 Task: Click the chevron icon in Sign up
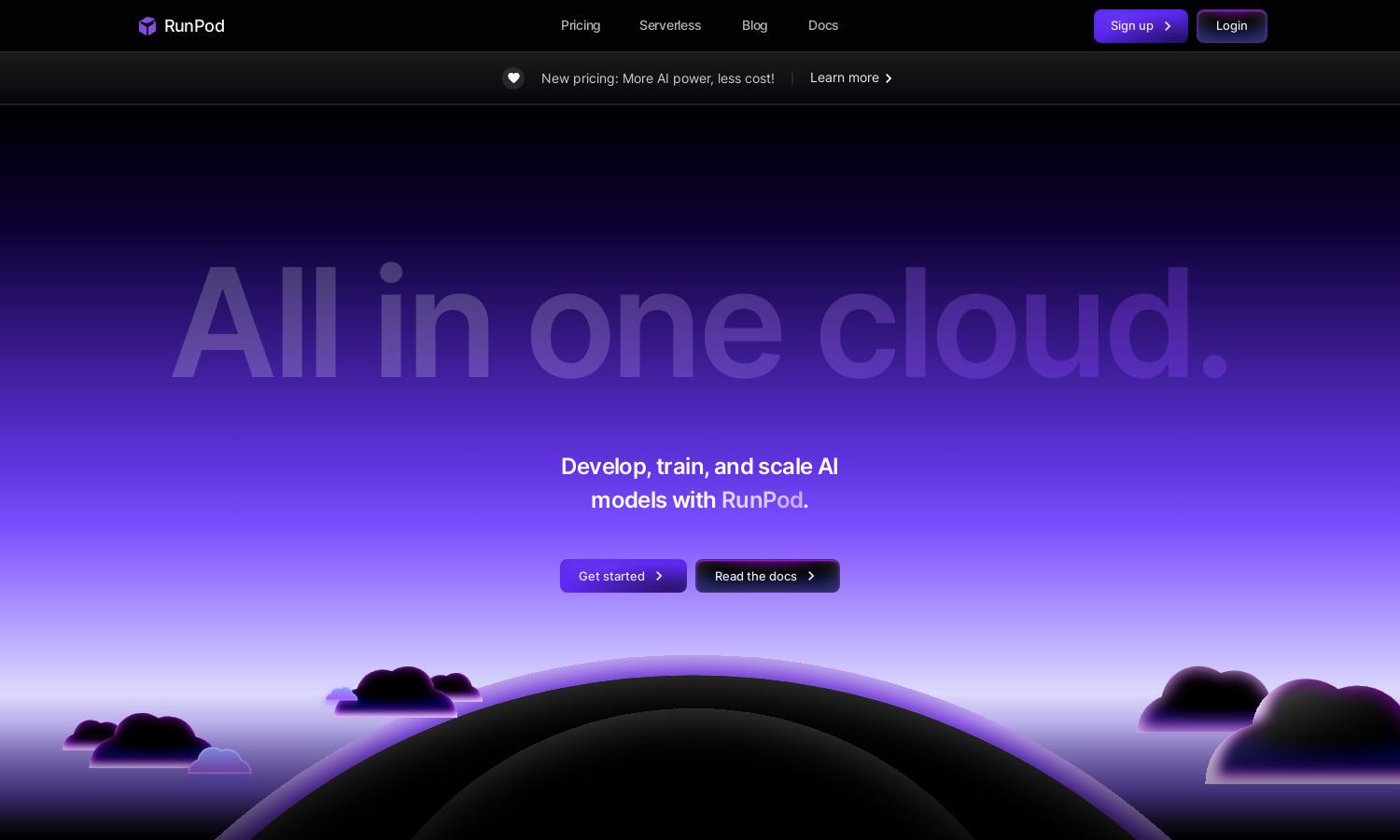(x=1168, y=26)
